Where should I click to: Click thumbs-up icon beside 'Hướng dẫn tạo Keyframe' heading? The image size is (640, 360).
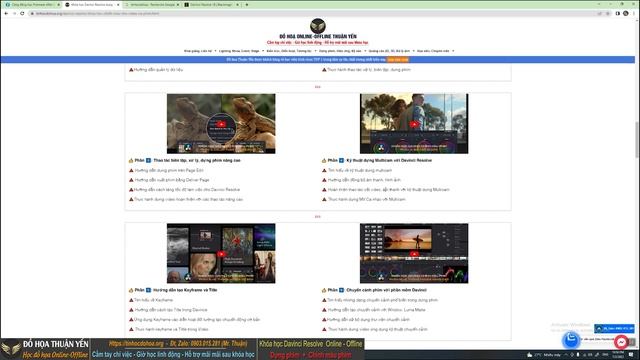tap(131, 290)
